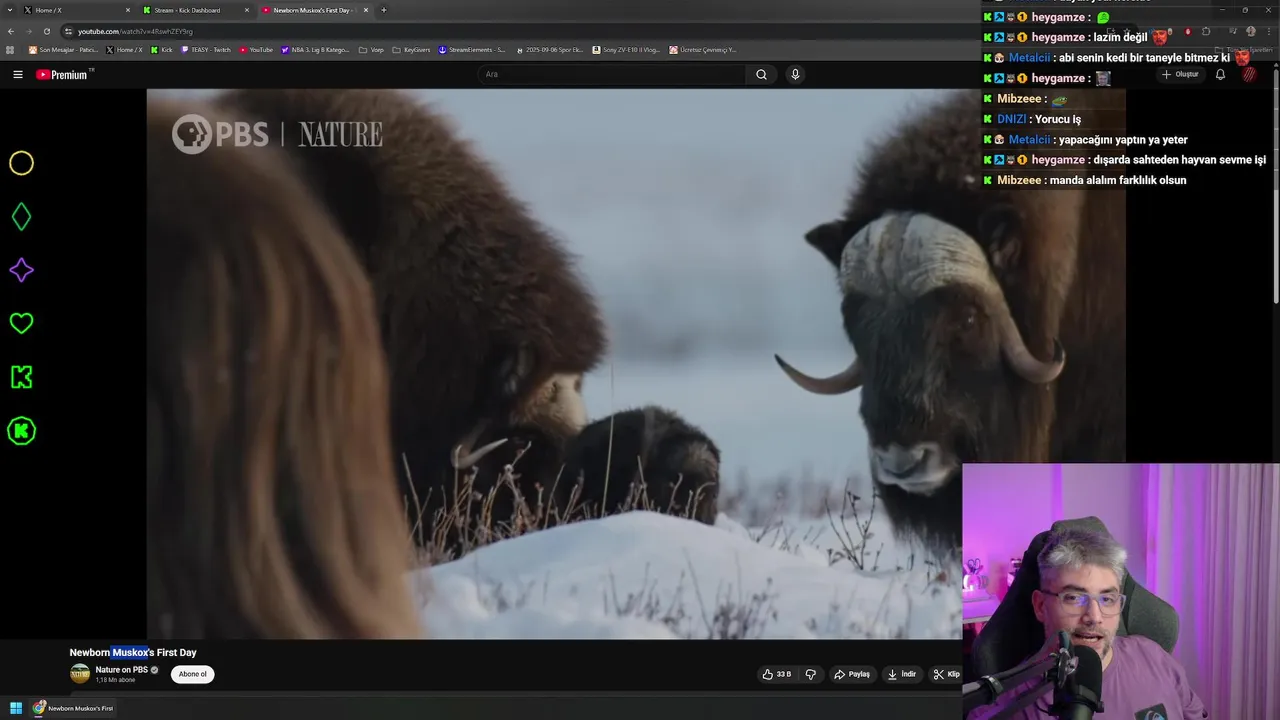This screenshot has height=720, width=1280.
Task: Share the video via Paylaş button
Action: (852, 674)
